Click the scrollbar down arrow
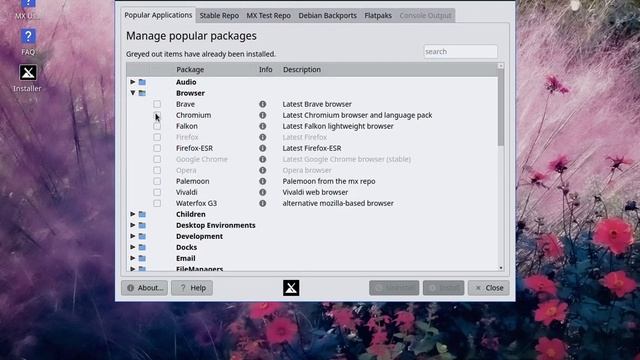Image resolution: width=640 pixels, height=360 pixels. click(x=501, y=268)
